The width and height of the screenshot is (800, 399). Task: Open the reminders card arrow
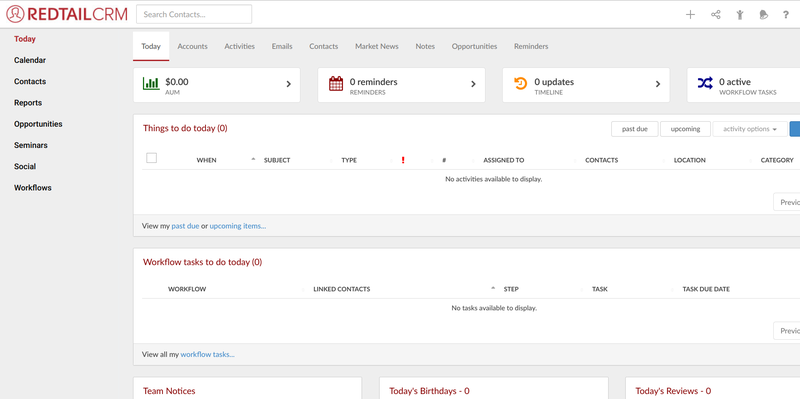[x=473, y=84]
